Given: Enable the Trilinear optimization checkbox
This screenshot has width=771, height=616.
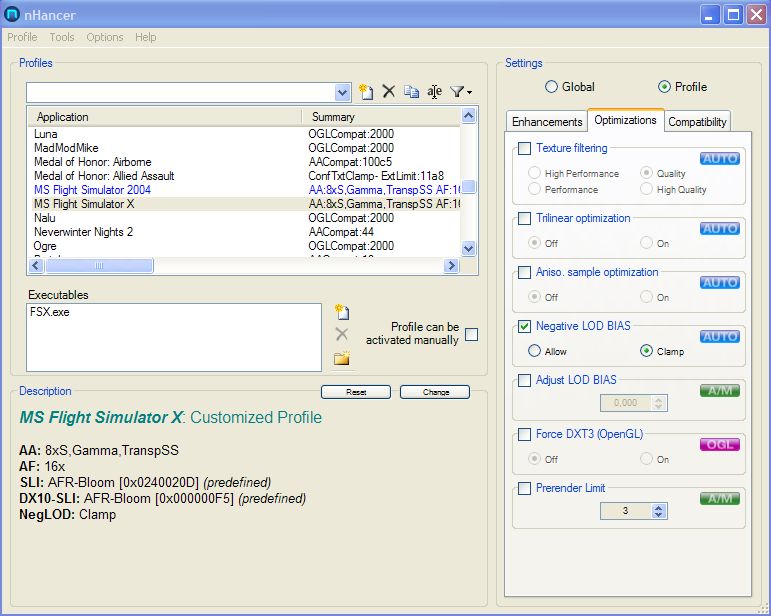Looking at the screenshot, I should point(525,218).
